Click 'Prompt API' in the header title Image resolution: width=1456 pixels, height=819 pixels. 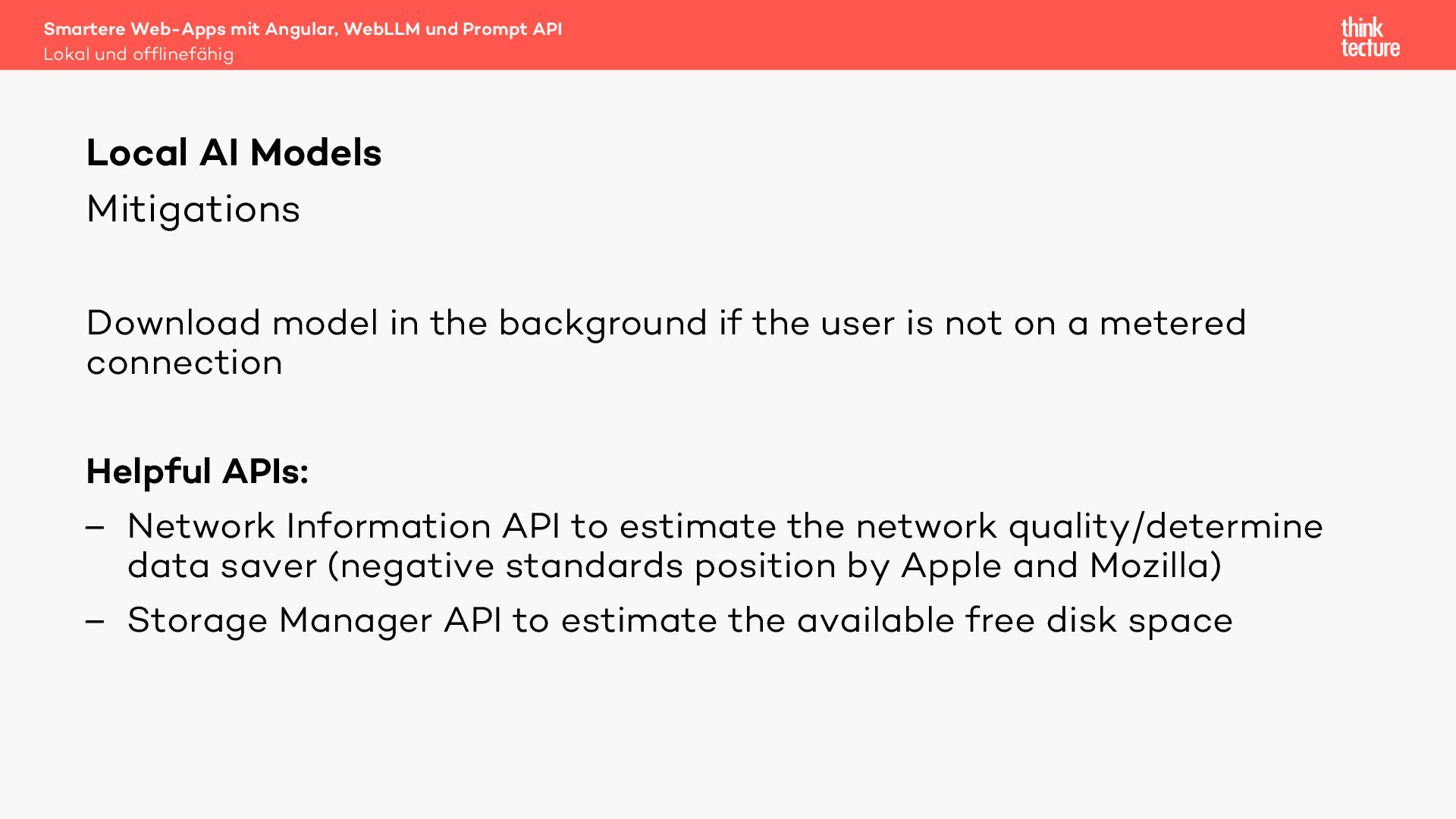[512, 29]
